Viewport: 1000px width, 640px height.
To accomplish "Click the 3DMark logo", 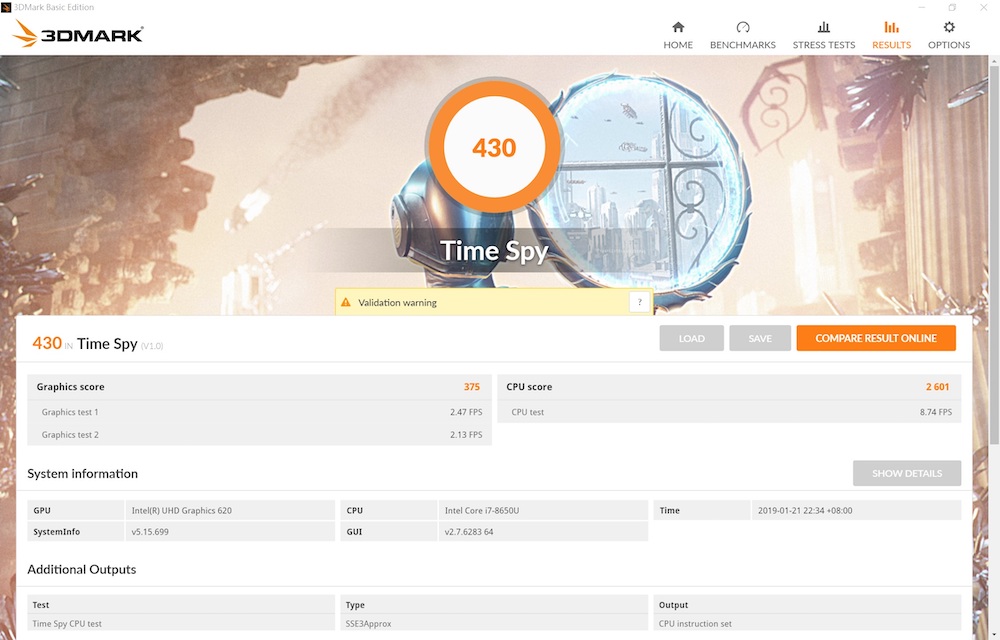I will click(x=78, y=35).
